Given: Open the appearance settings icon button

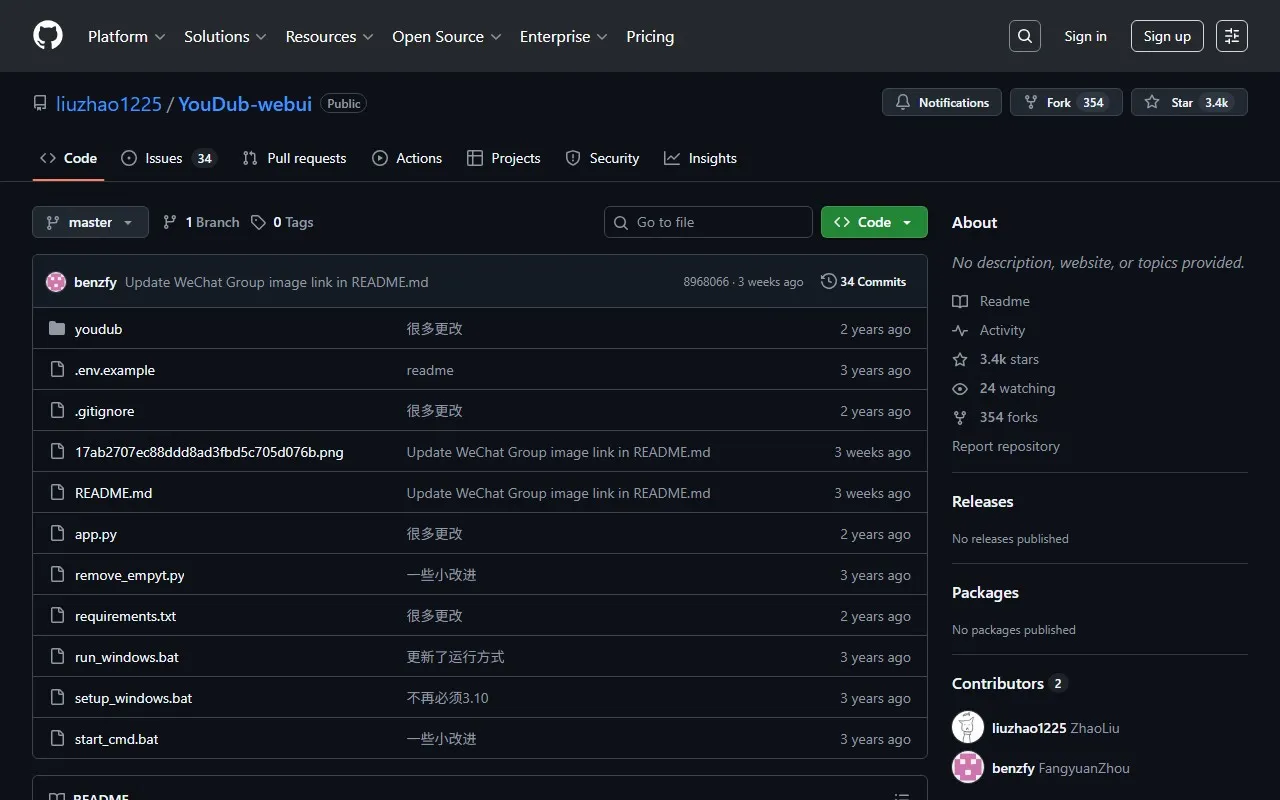Looking at the screenshot, I should pyautogui.click(x=1232, y=36).
